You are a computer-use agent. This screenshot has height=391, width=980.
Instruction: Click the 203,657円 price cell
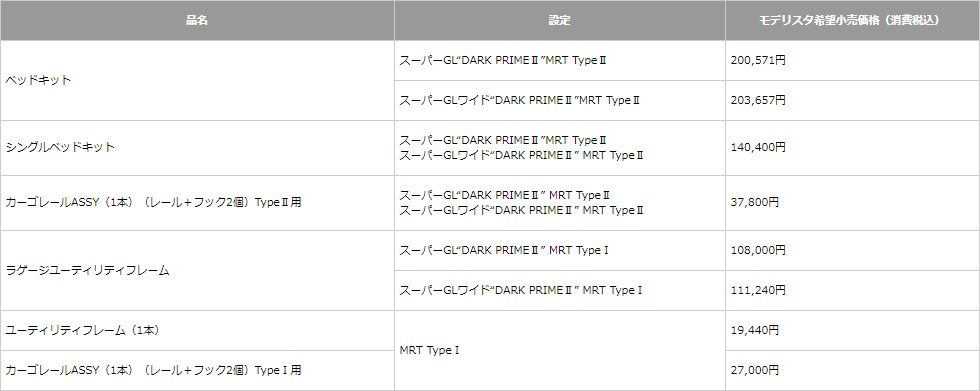click(852, 101)
